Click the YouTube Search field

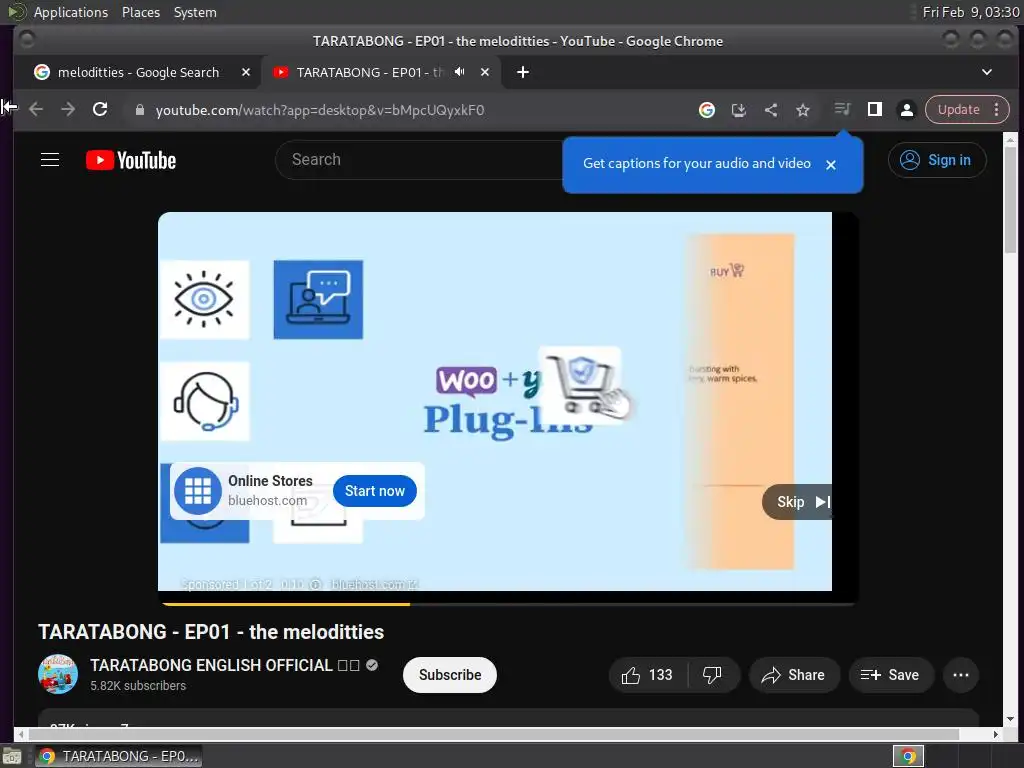click(x=418, y=160)
